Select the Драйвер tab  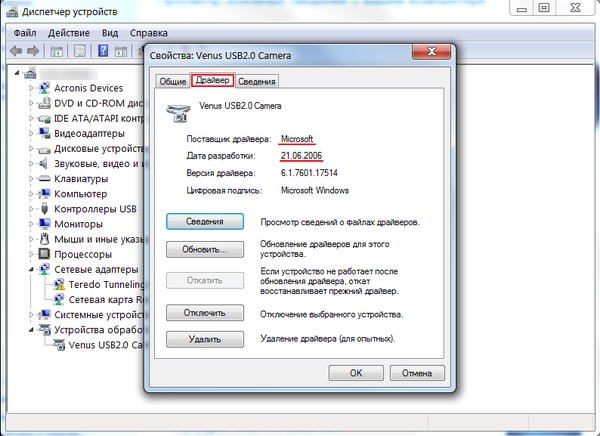[212, 80]
